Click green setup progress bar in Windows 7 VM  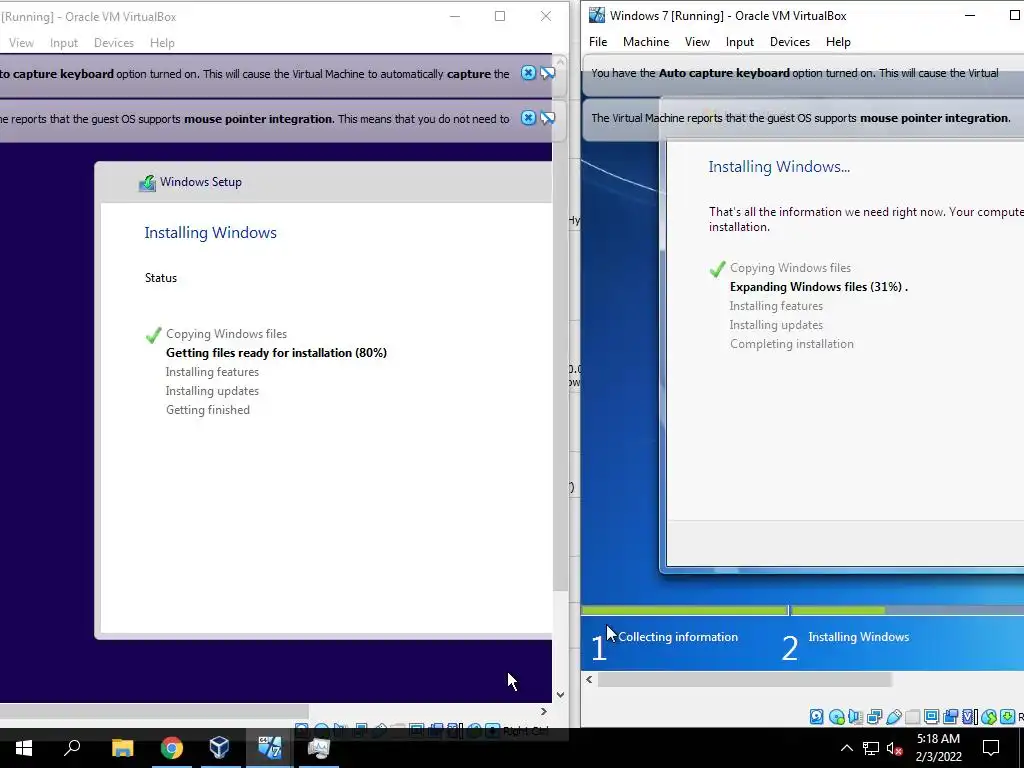tap(733, 611)
